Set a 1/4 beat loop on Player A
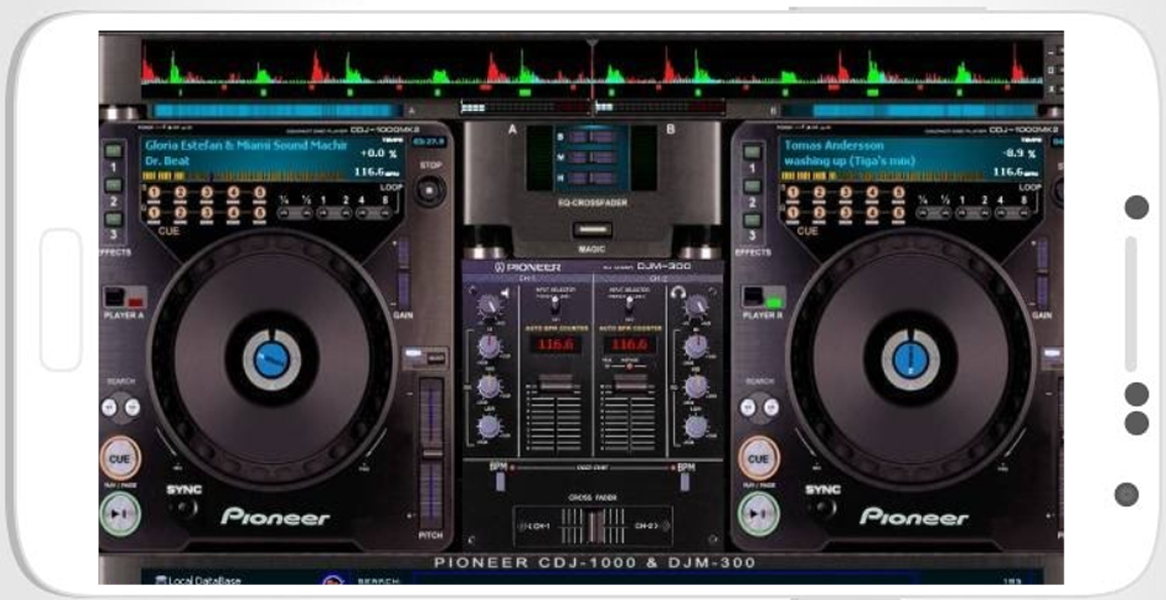This screenshot has width=1166, height=600. (x=284, y=213)
